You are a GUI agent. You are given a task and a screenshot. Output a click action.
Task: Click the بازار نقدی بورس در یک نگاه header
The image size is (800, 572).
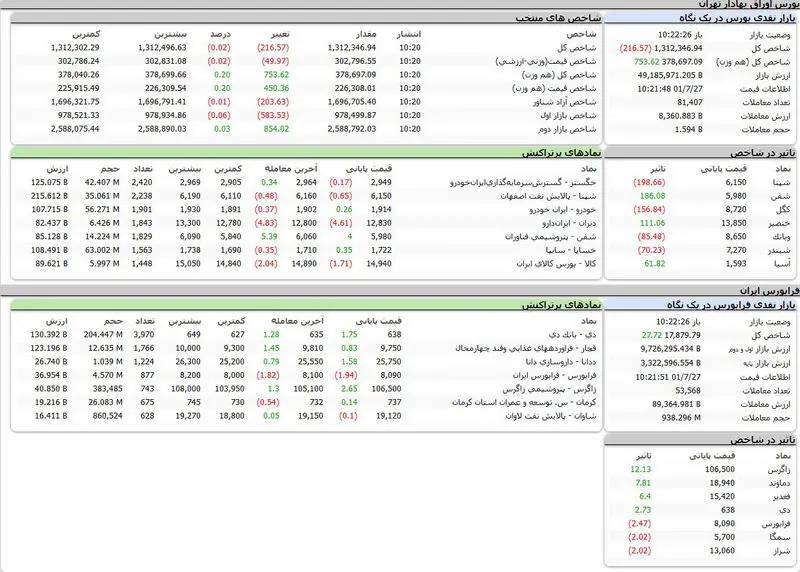[x=701, y=17]
